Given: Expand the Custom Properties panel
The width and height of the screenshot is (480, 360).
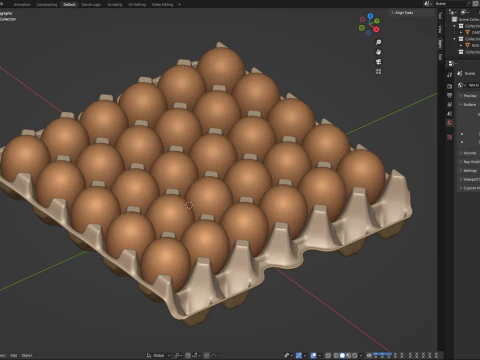Looking at the screenshot, I should tap(469, 188).
